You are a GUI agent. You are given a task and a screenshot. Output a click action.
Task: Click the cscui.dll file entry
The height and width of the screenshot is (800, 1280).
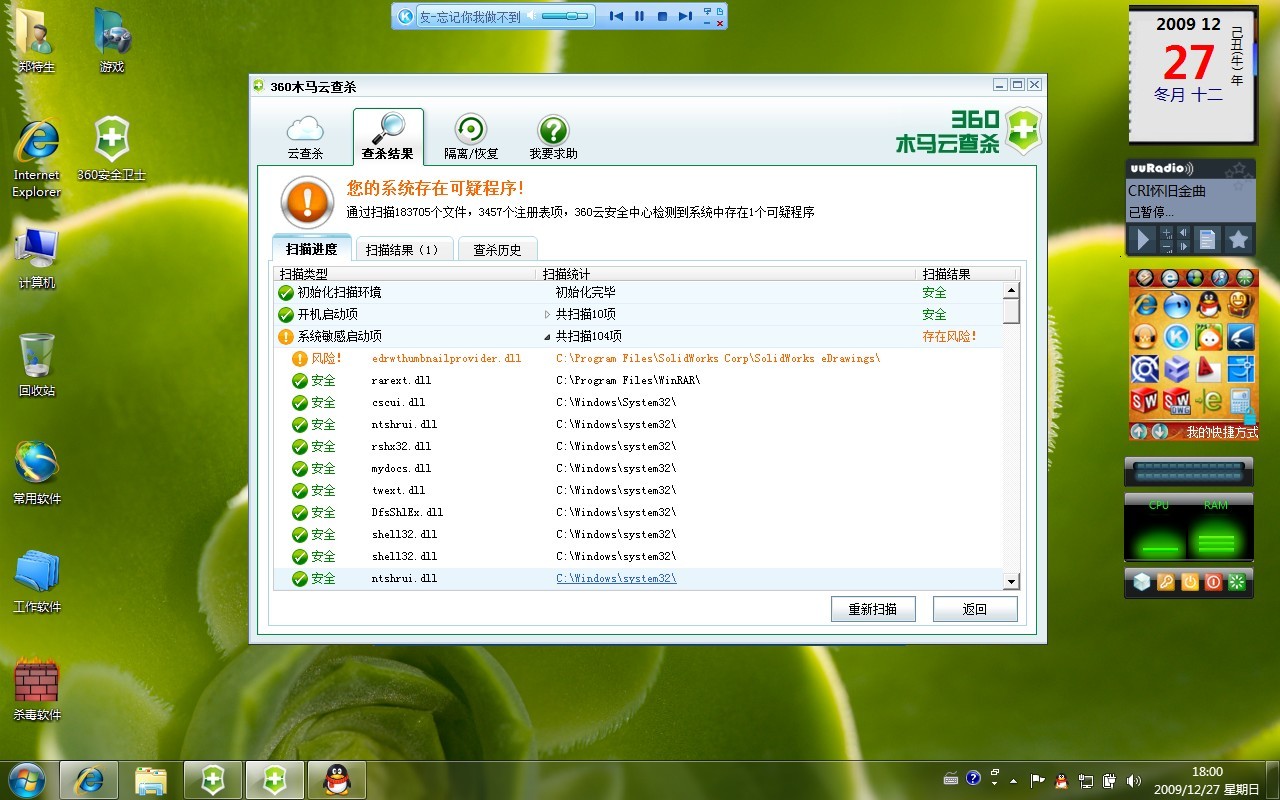click(x=398, y=402)
